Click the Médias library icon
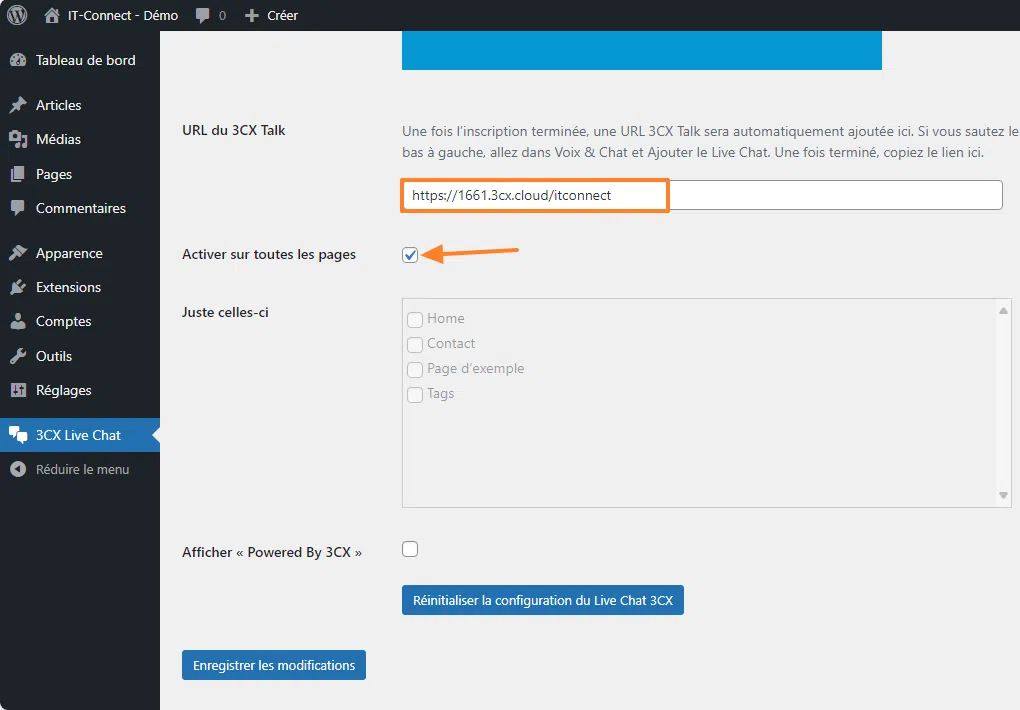Image resolution: width=1020 pixels, height=710 pixels. pyautogui.click(x=18, y=139)
